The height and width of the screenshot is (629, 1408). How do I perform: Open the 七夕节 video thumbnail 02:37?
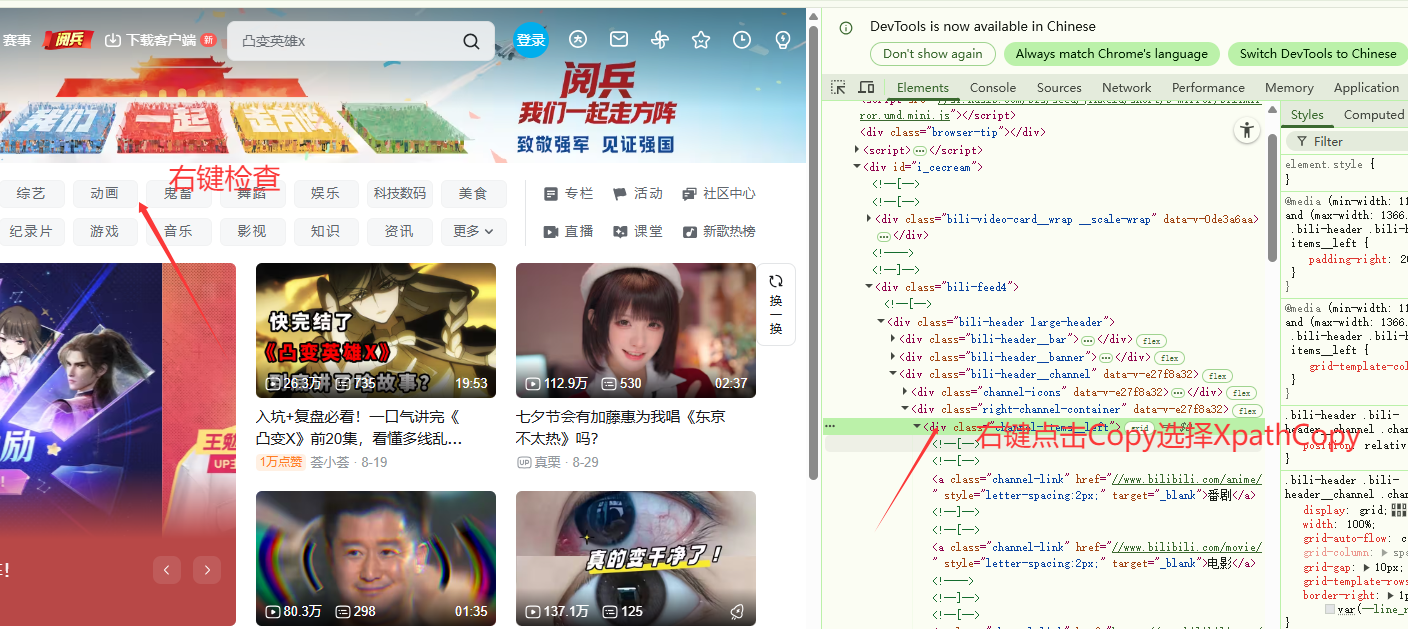[636, 330]
